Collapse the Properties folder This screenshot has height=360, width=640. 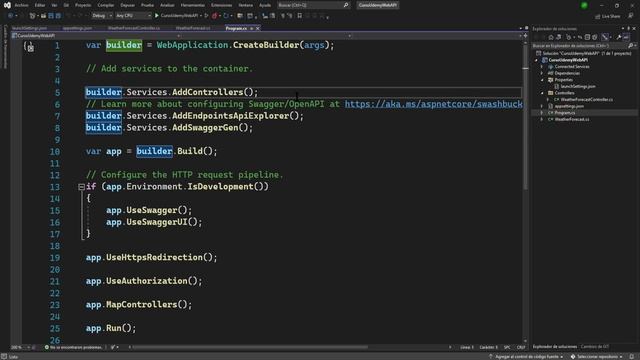click(542, 80)
